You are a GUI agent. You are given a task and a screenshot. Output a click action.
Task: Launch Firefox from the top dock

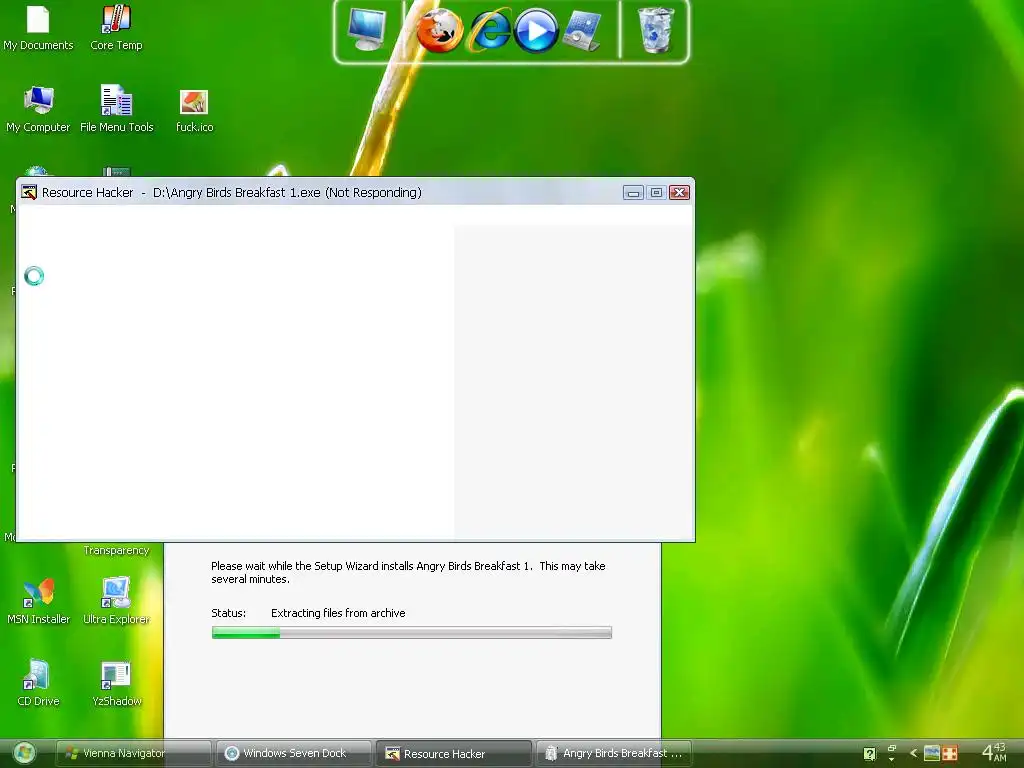440,30
